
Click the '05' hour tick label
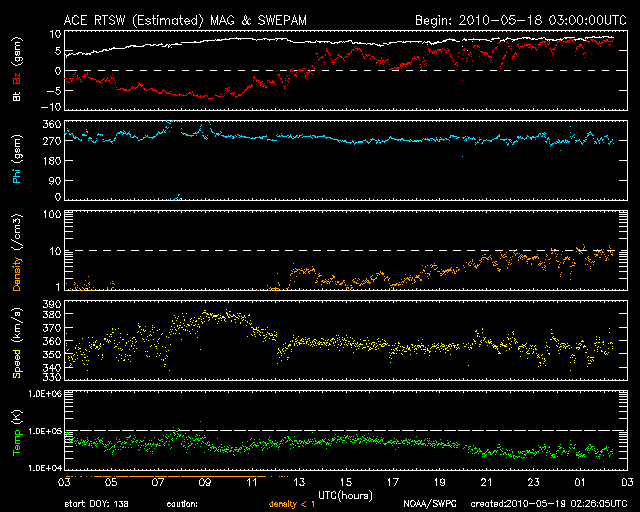[111, 482]
